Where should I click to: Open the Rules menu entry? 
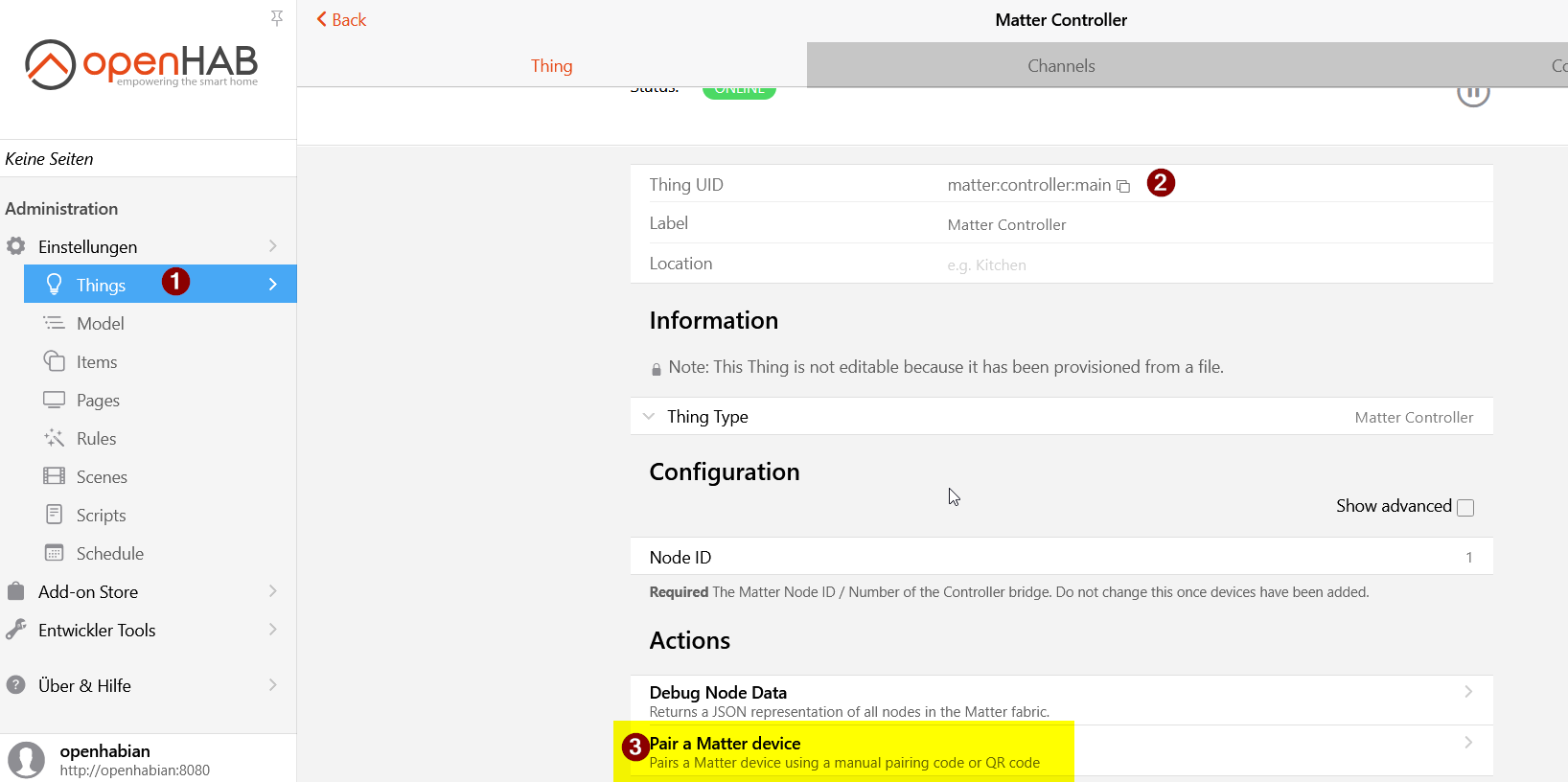[160, 438]
